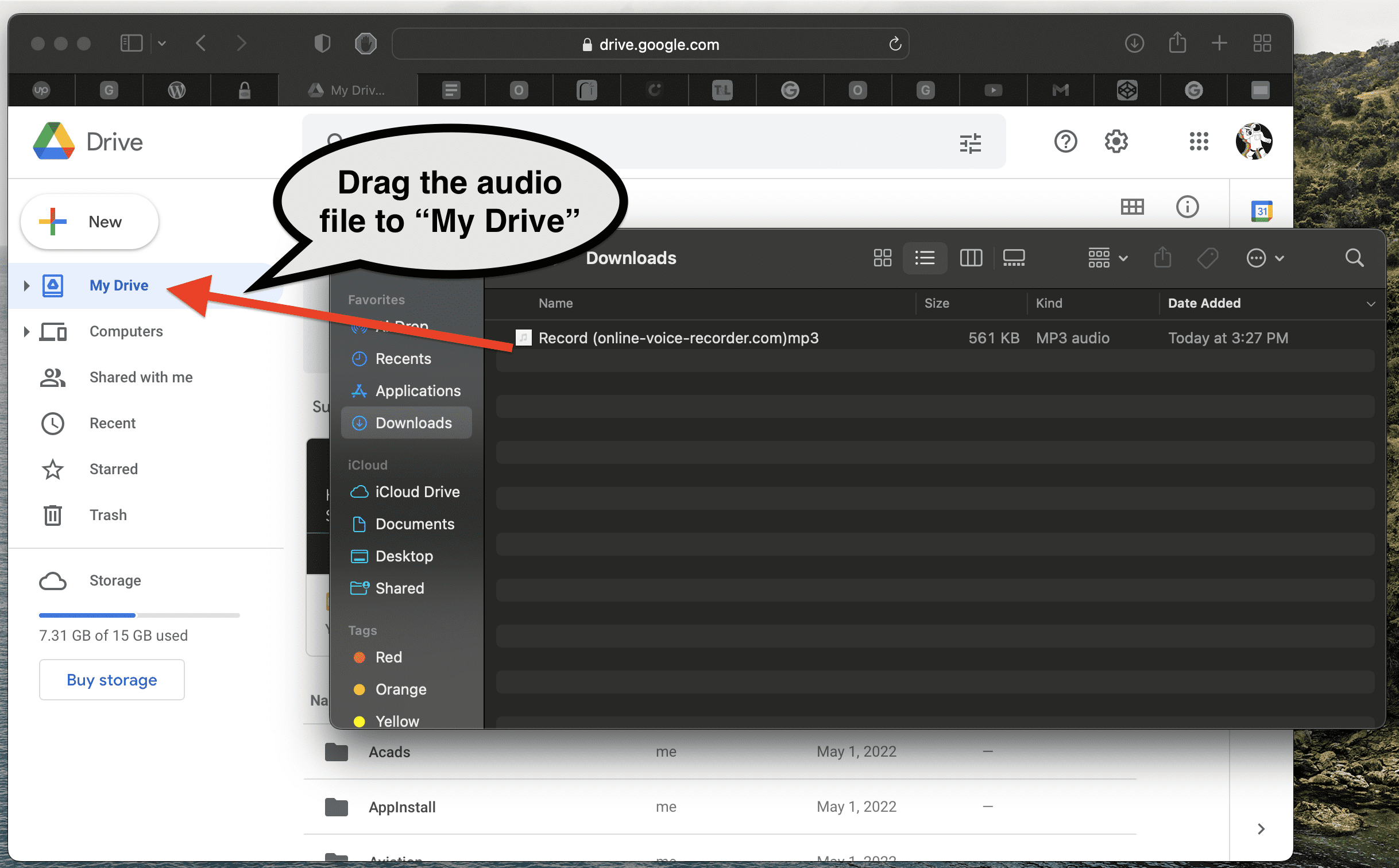Click the Buy storage button
This screenshot has width=1399, height=868.
[x=111, y=680]
